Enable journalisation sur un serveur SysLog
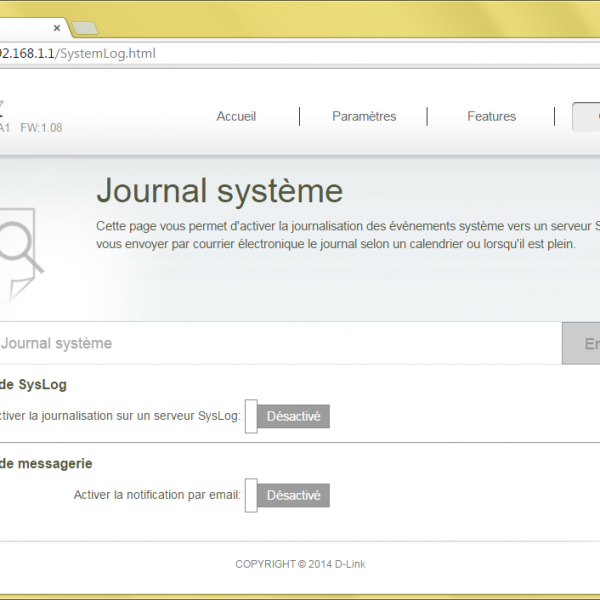The image size is (600, 600). tap(288, 416)
